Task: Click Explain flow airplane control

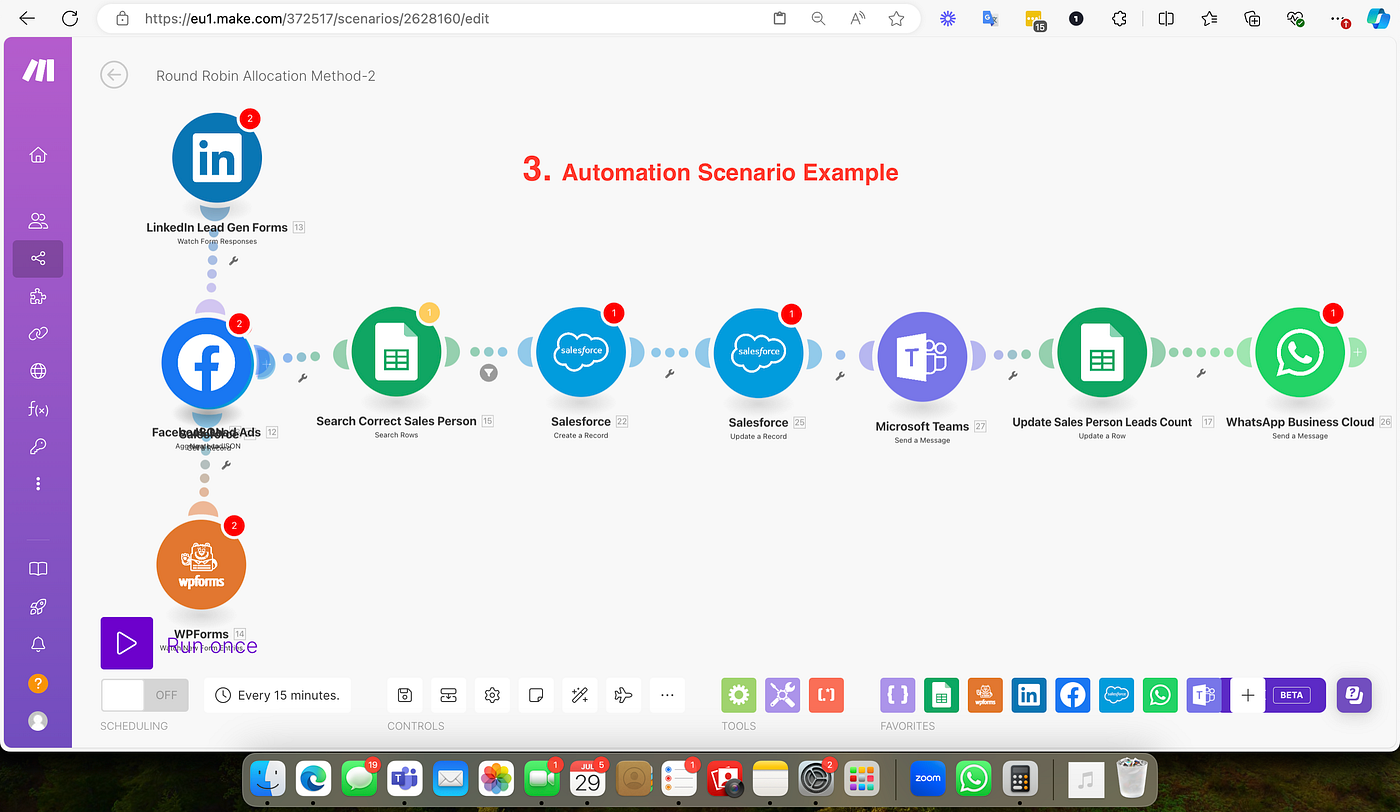Action: (624, 695)
